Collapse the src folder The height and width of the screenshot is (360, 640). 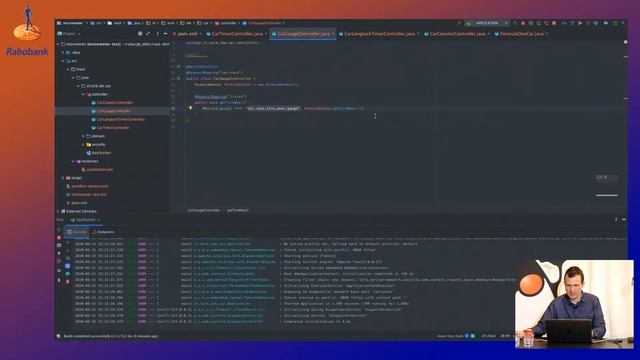click(63, 61)
